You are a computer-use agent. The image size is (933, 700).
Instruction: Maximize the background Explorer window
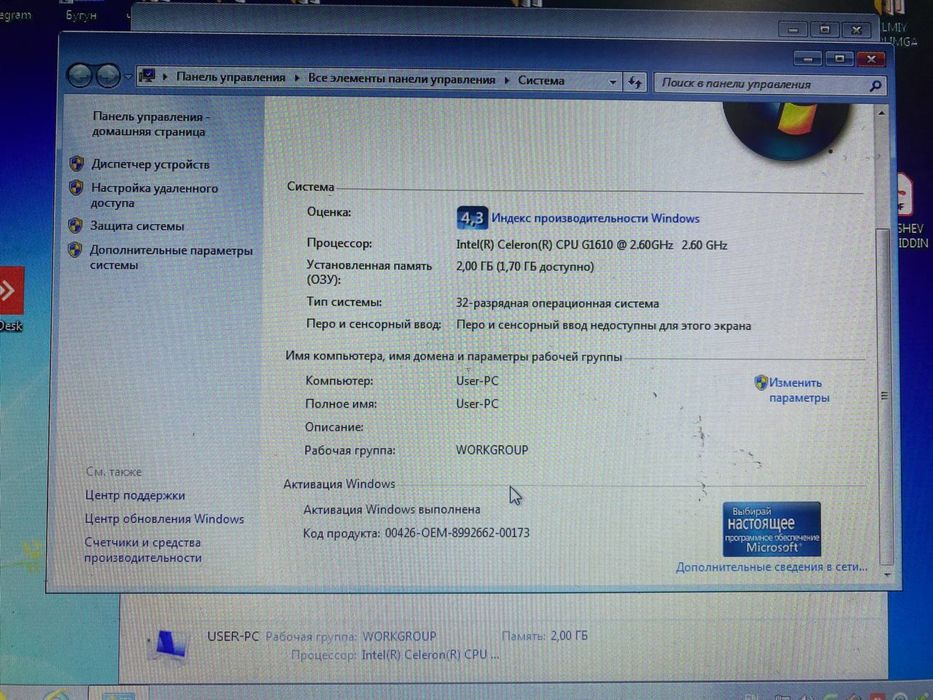[x=825, y=29]
